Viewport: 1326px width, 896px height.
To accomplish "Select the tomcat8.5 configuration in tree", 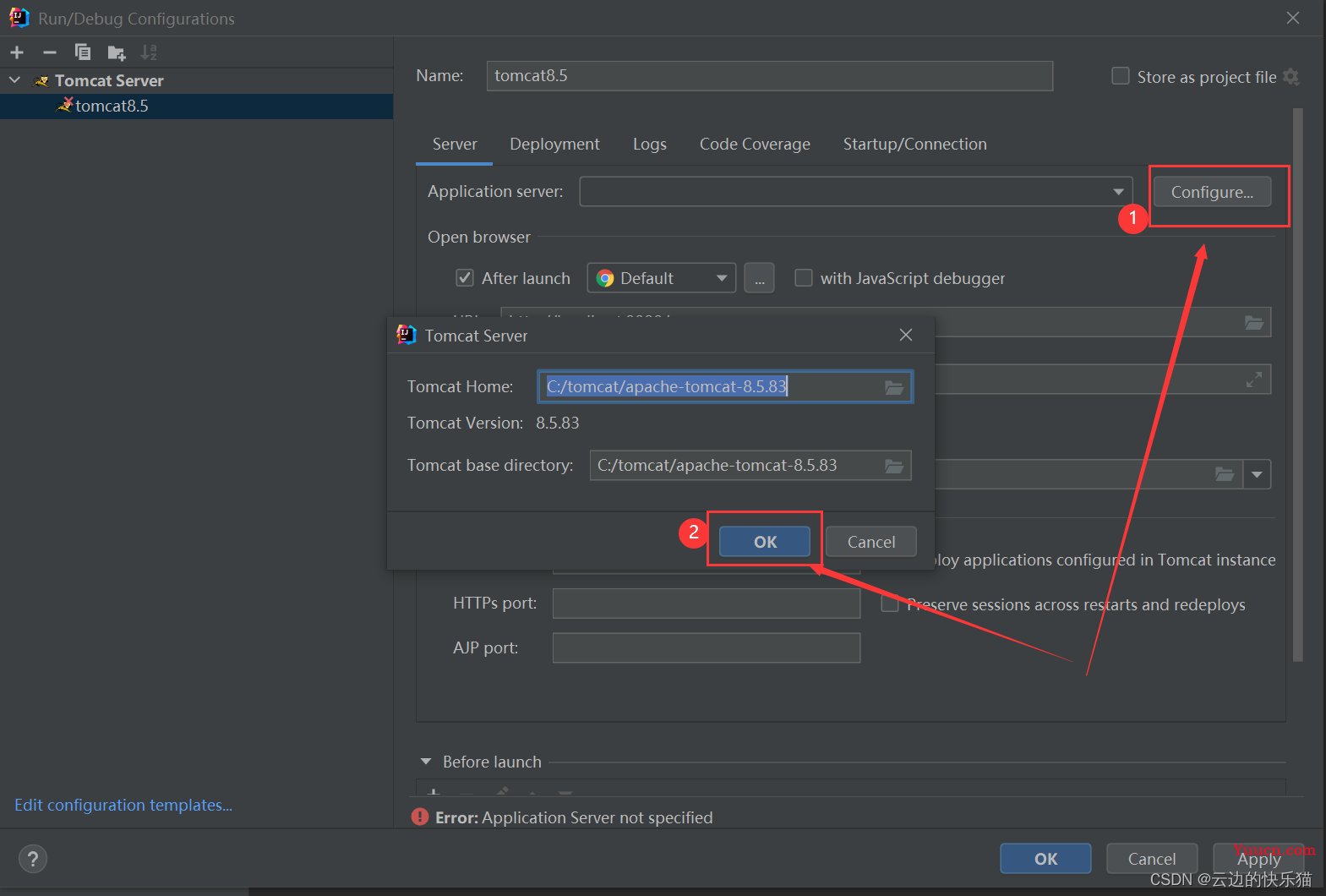I will tap(196, 106).
